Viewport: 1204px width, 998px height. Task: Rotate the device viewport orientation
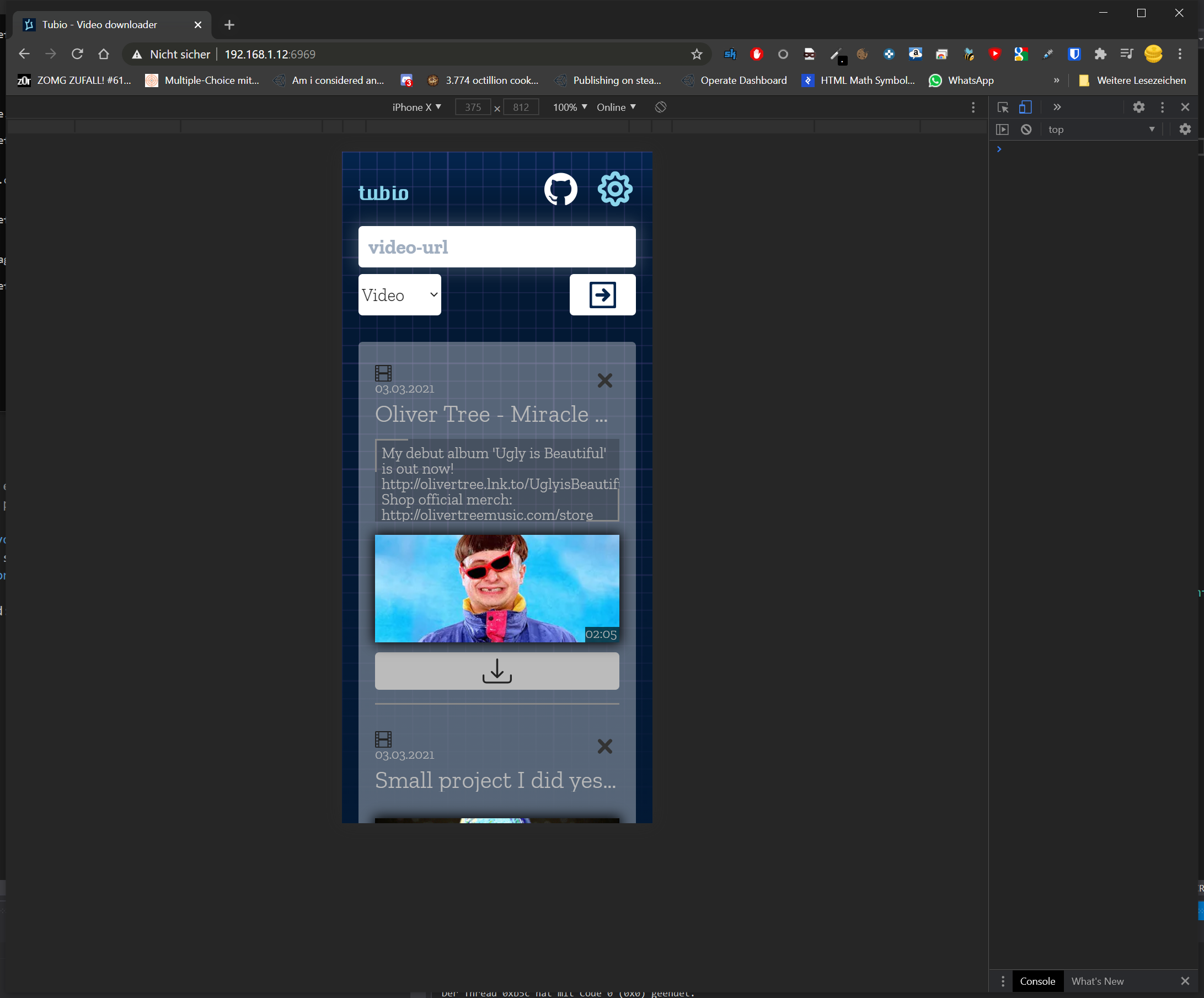pos(661,107)
